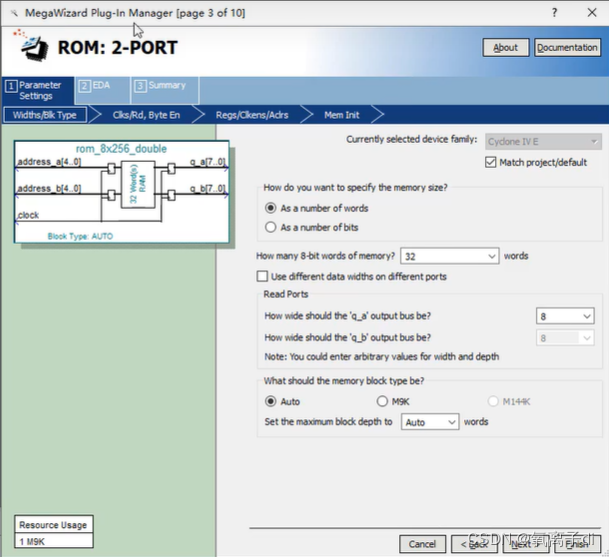Click q_a[7..0] output label
The height and width of the screenshot is (557, 609).
pyautogui.click(x=207, y=162)
